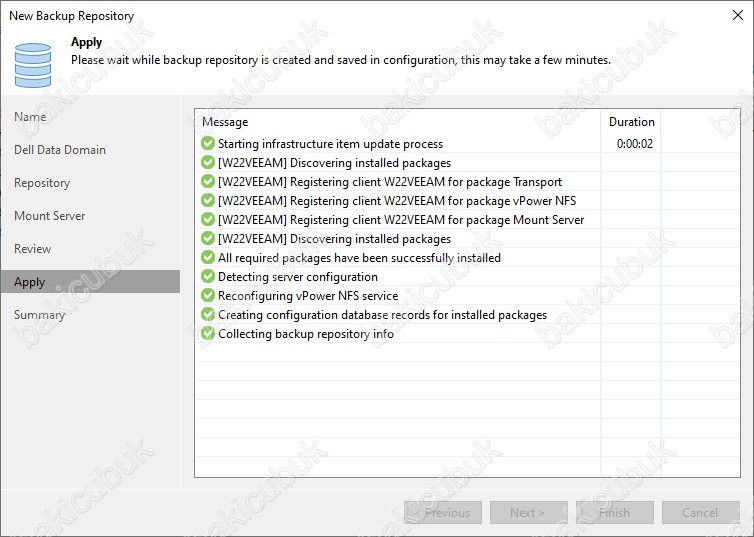The width and height of the screenshot is (754, 537).
Task: Go to the Review step
Action: pos(32,249)
